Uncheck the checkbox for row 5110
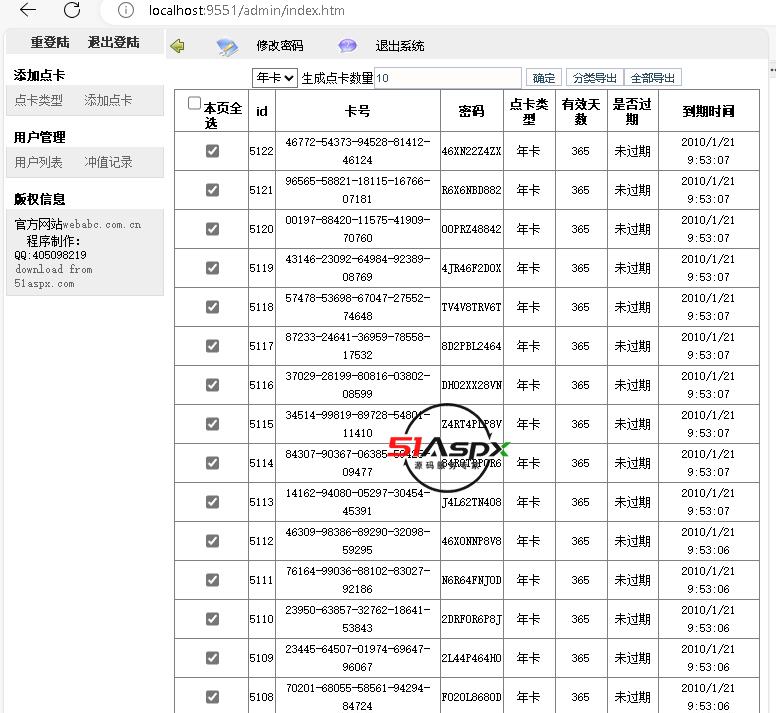The width and height of the screenshot is (776, 713). (212, 619)
